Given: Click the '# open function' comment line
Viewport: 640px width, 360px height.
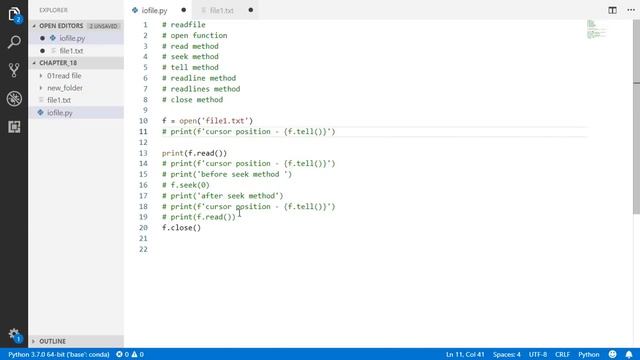Looking at the screenshot, I should click(195, 36).
